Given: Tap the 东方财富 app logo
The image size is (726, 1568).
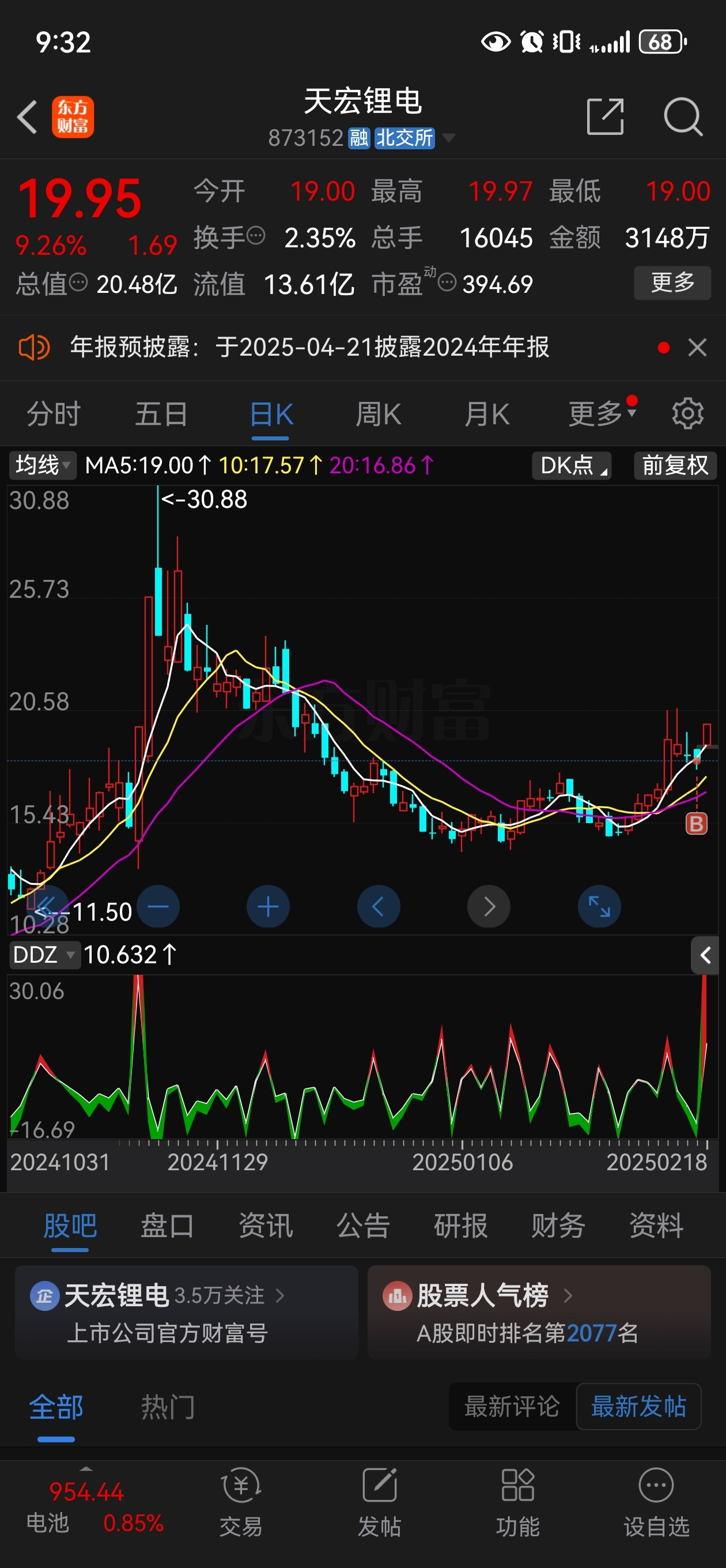Looking at the screenshot, I should [73, 117].
